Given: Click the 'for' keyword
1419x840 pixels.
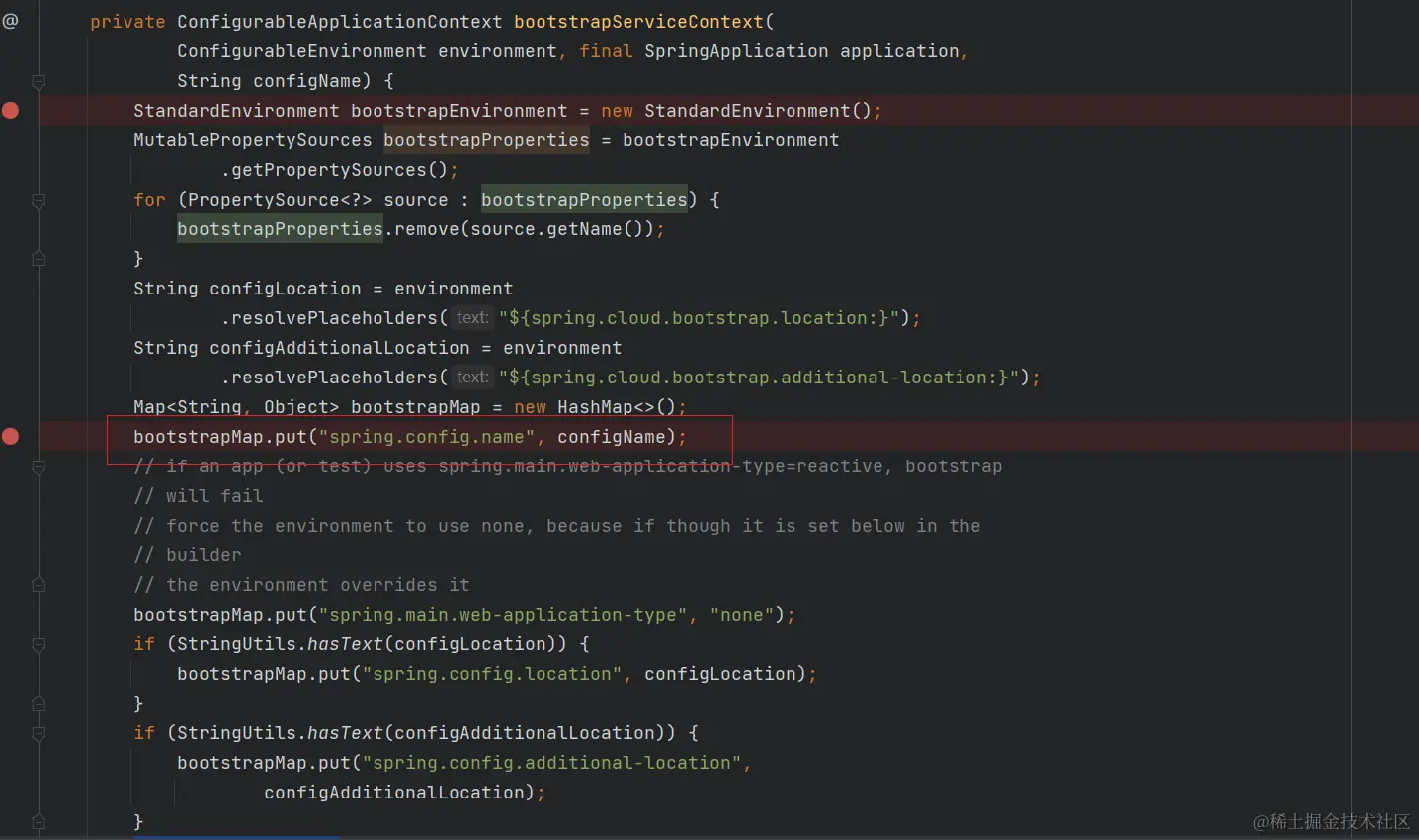Looking at the screenshot, I should pos(149,200).
